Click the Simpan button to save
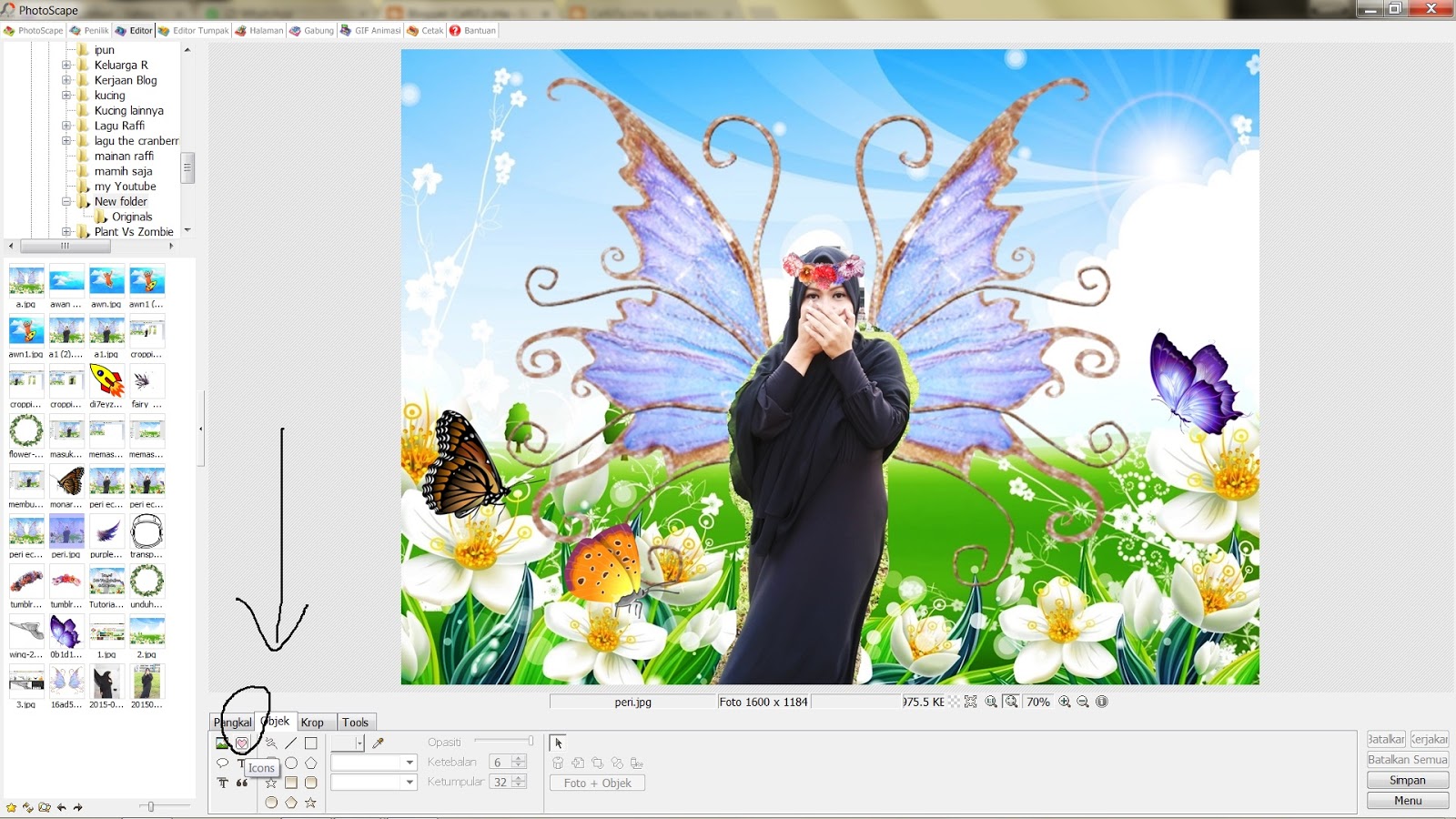This screenshot has height=819, width=1456. tap(1406, 780)
